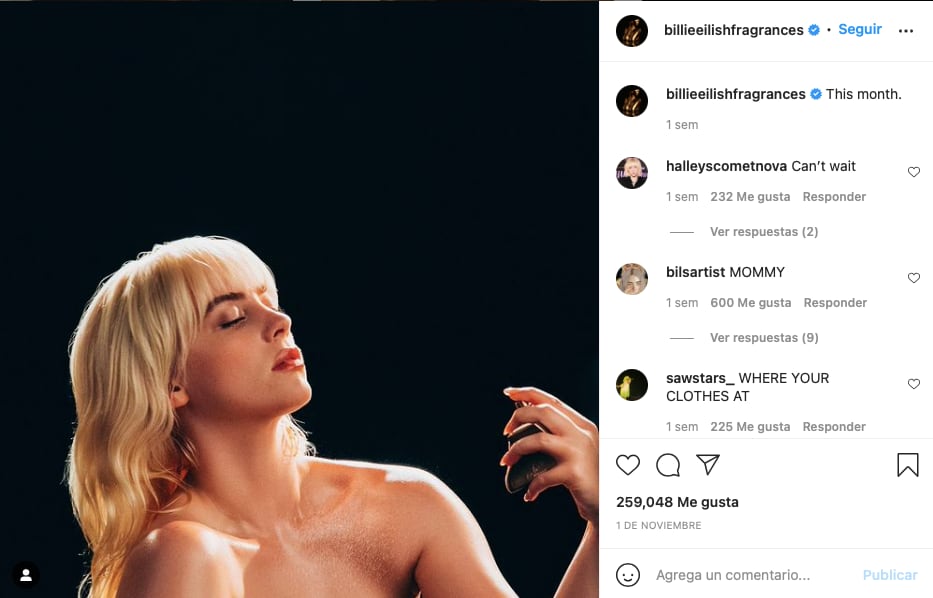Like the post using the heart icon
The width and height of the screenshot is (933, 598).
click(628, 465)
